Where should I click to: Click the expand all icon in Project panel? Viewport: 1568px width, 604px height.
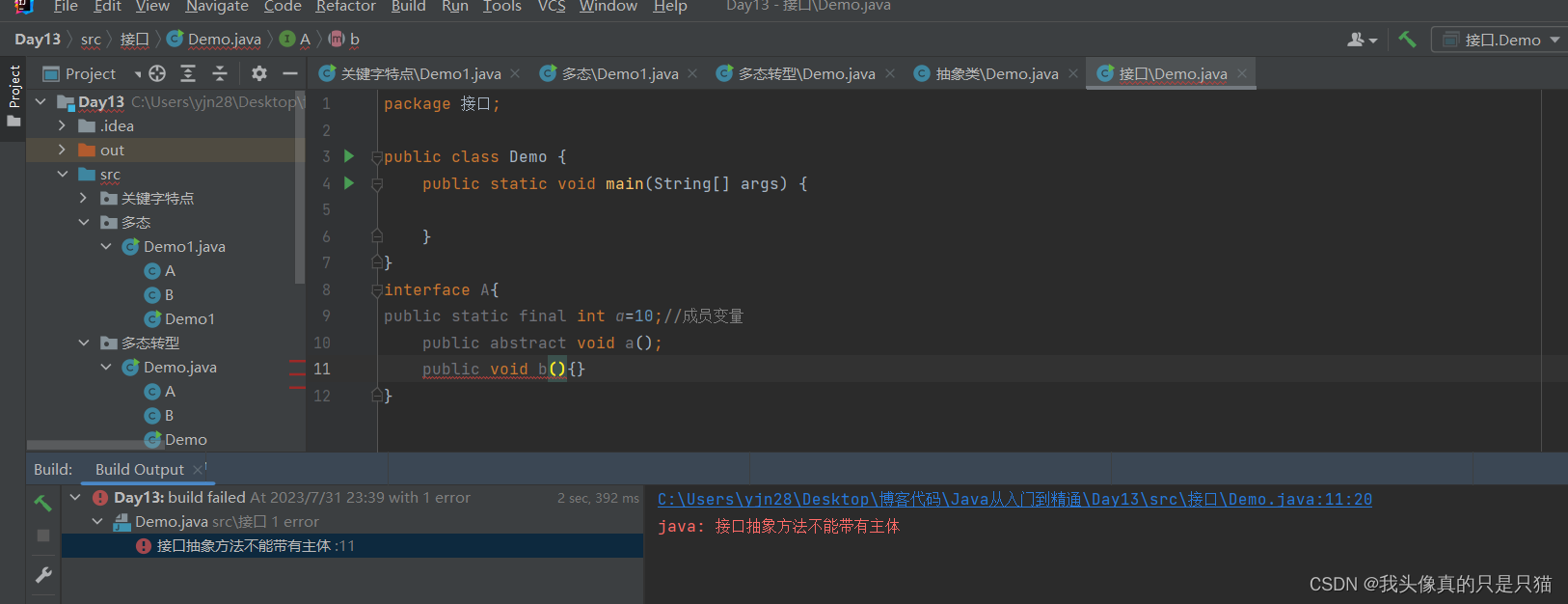coord(188,73)
